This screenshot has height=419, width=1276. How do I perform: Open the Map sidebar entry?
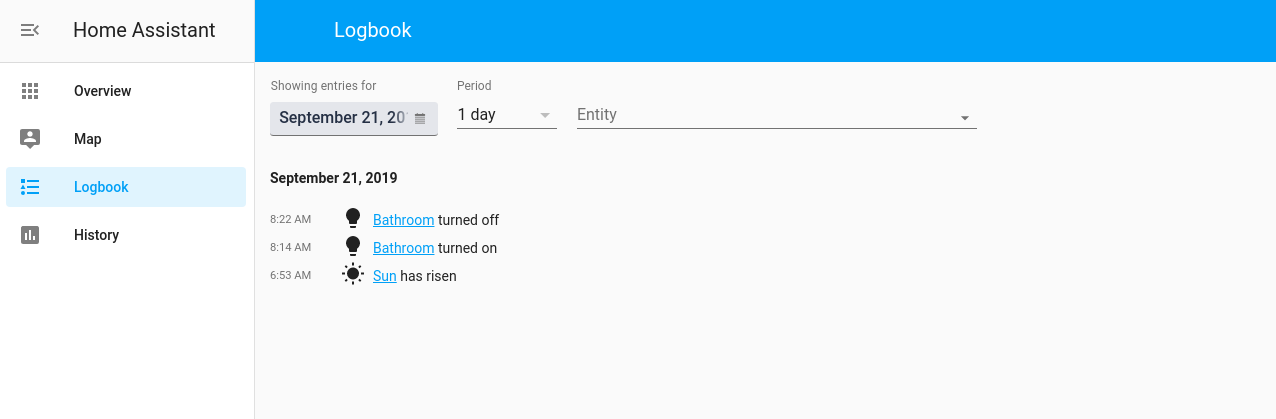(x=126, y=139)
